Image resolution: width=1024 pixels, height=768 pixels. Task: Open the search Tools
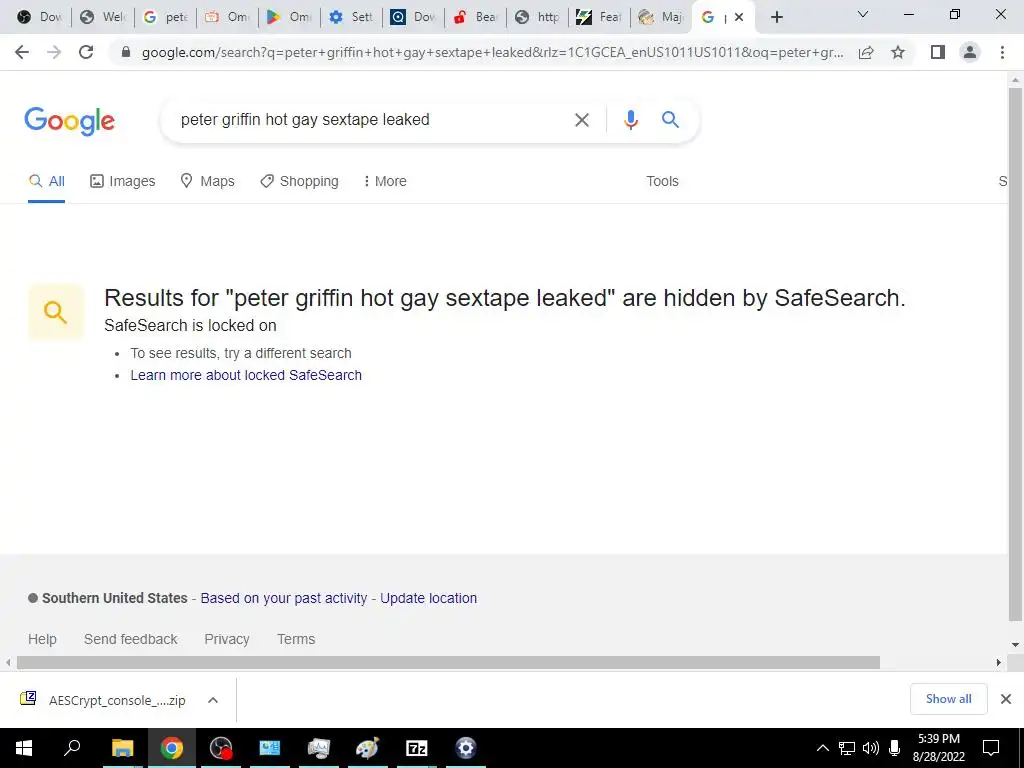coord(662,181)
